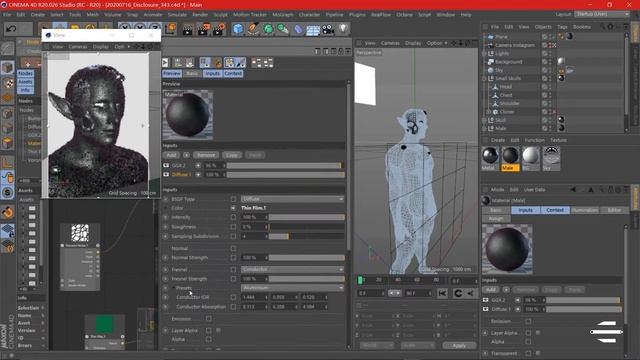This screenshot has width=640, height=360.
Task: Click the Floor environment grid icon
Action: tap(313, 30)
